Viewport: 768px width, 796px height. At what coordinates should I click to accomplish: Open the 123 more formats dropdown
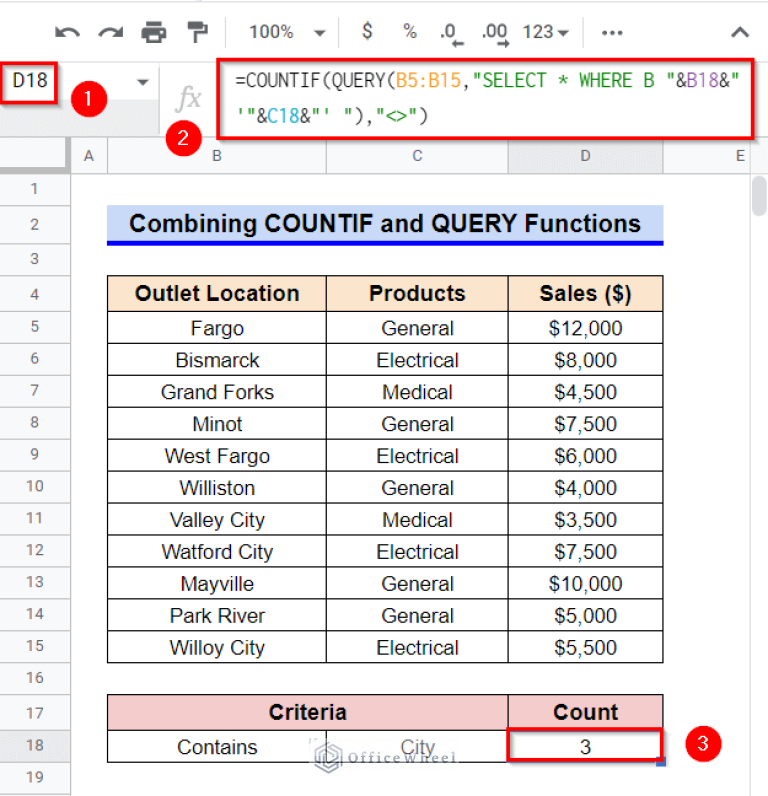tap(544, 32)
